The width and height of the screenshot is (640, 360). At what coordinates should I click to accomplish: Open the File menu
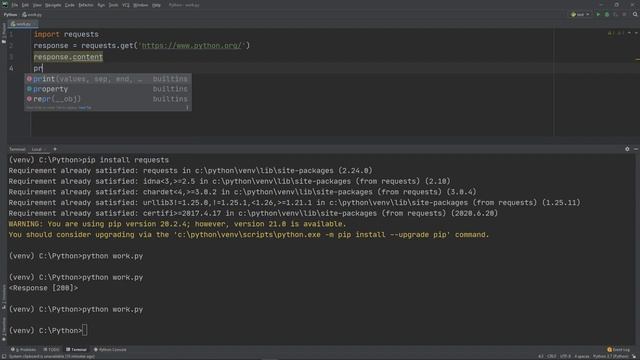[15, 5]
